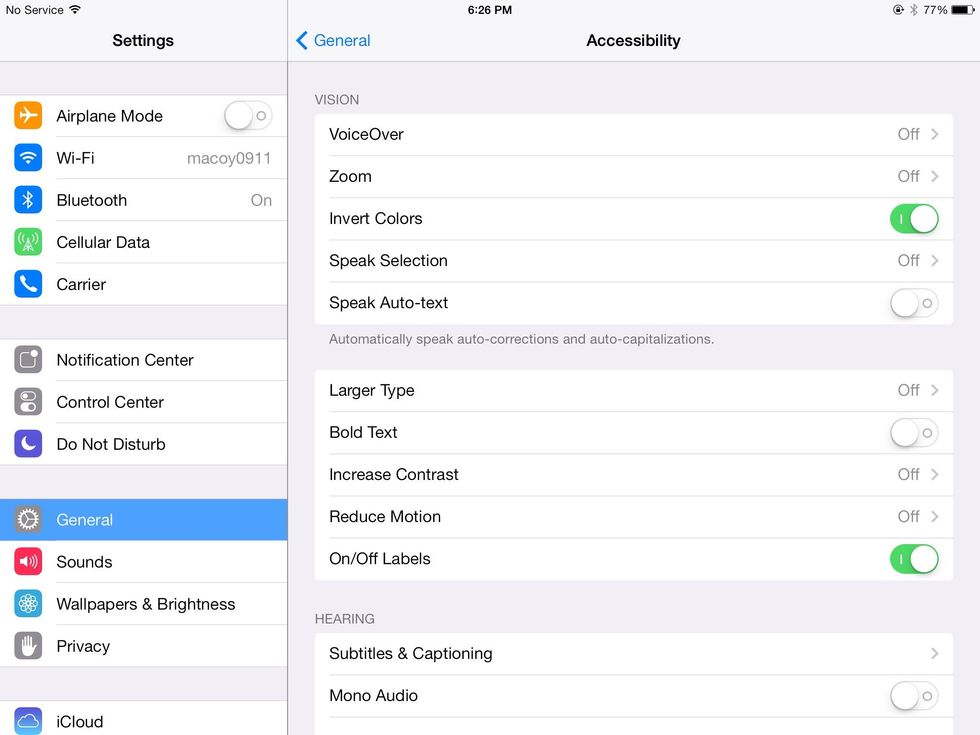Enable Speak Auto-text
The image size is (980, 735).
point(913,302)
